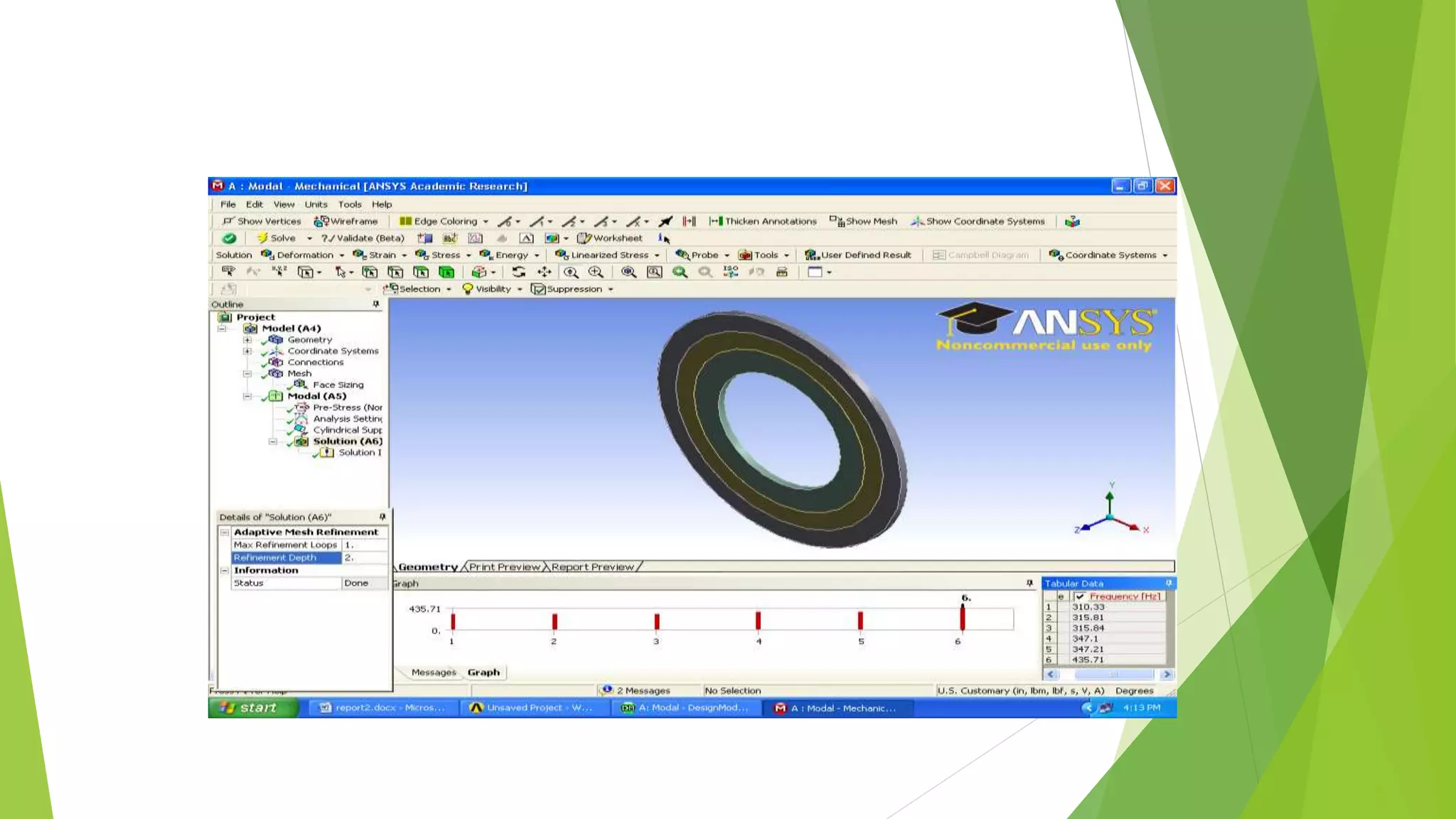Click the Annotation A icon near Worksheet
1456x819 pixels.
(526, 238)
